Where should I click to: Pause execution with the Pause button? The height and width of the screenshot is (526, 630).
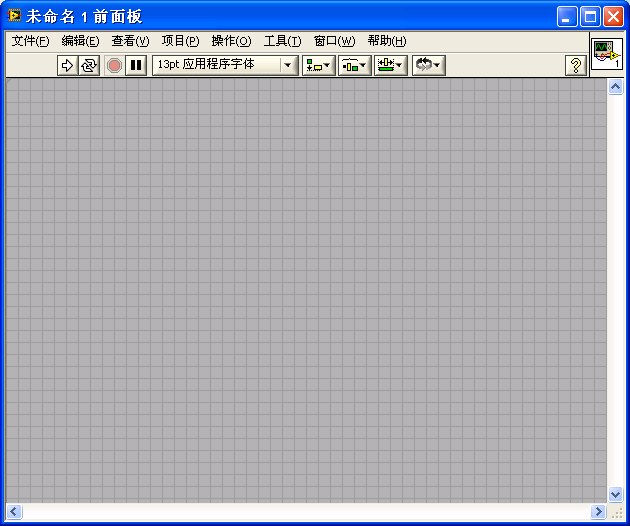(136, 65)
